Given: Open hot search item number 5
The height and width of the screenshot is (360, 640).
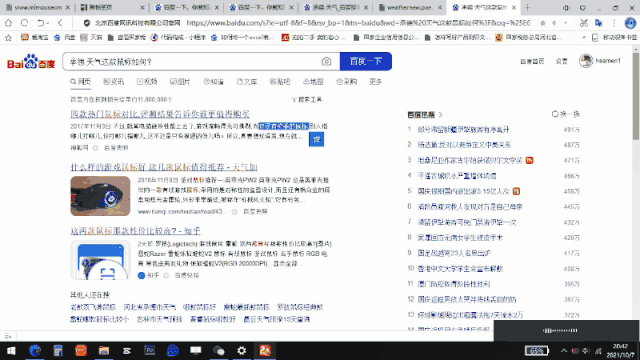Looking at the screenshot, I should click(463, 191).
